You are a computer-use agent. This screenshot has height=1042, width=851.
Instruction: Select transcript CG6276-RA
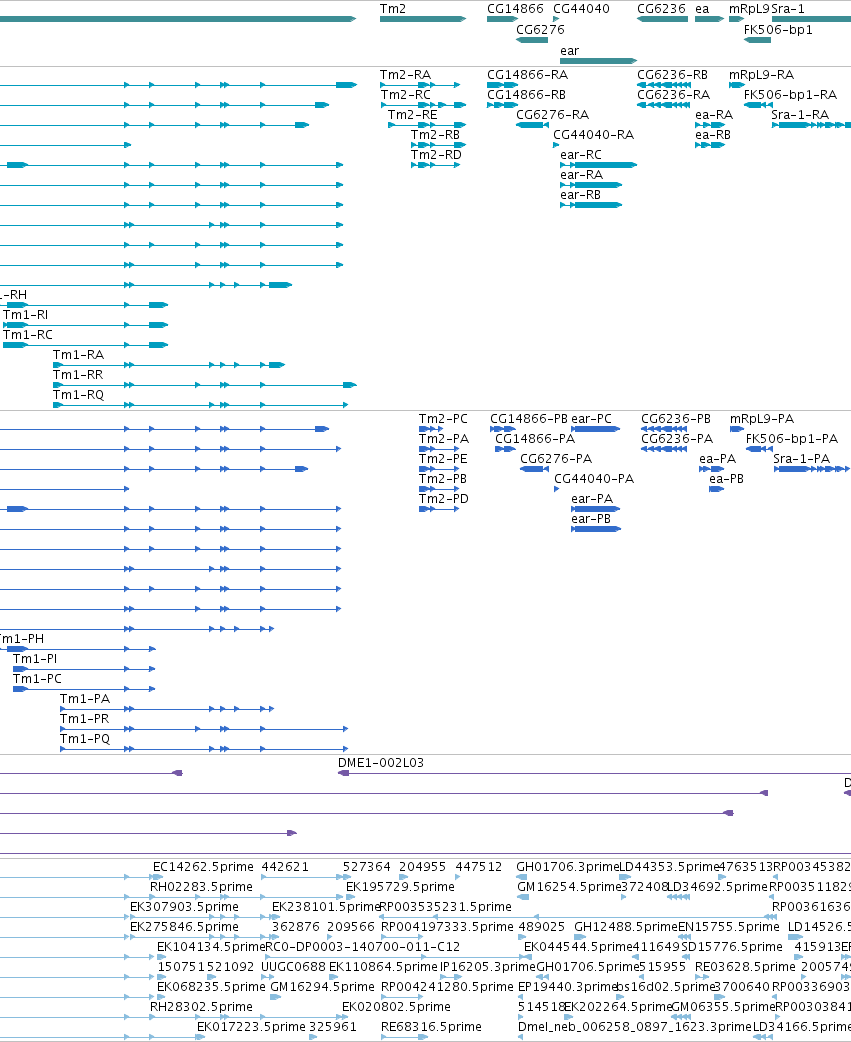(x=553, y=115)
